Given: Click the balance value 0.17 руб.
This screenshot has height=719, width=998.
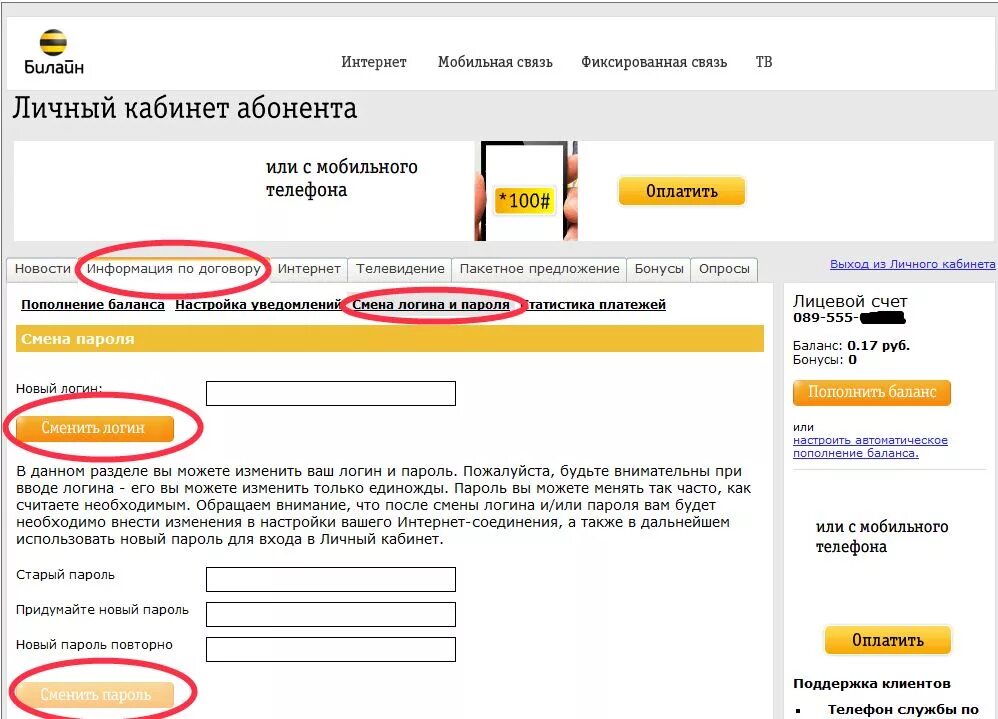Looking at the screenshot, I should click(x=878, y=346).
